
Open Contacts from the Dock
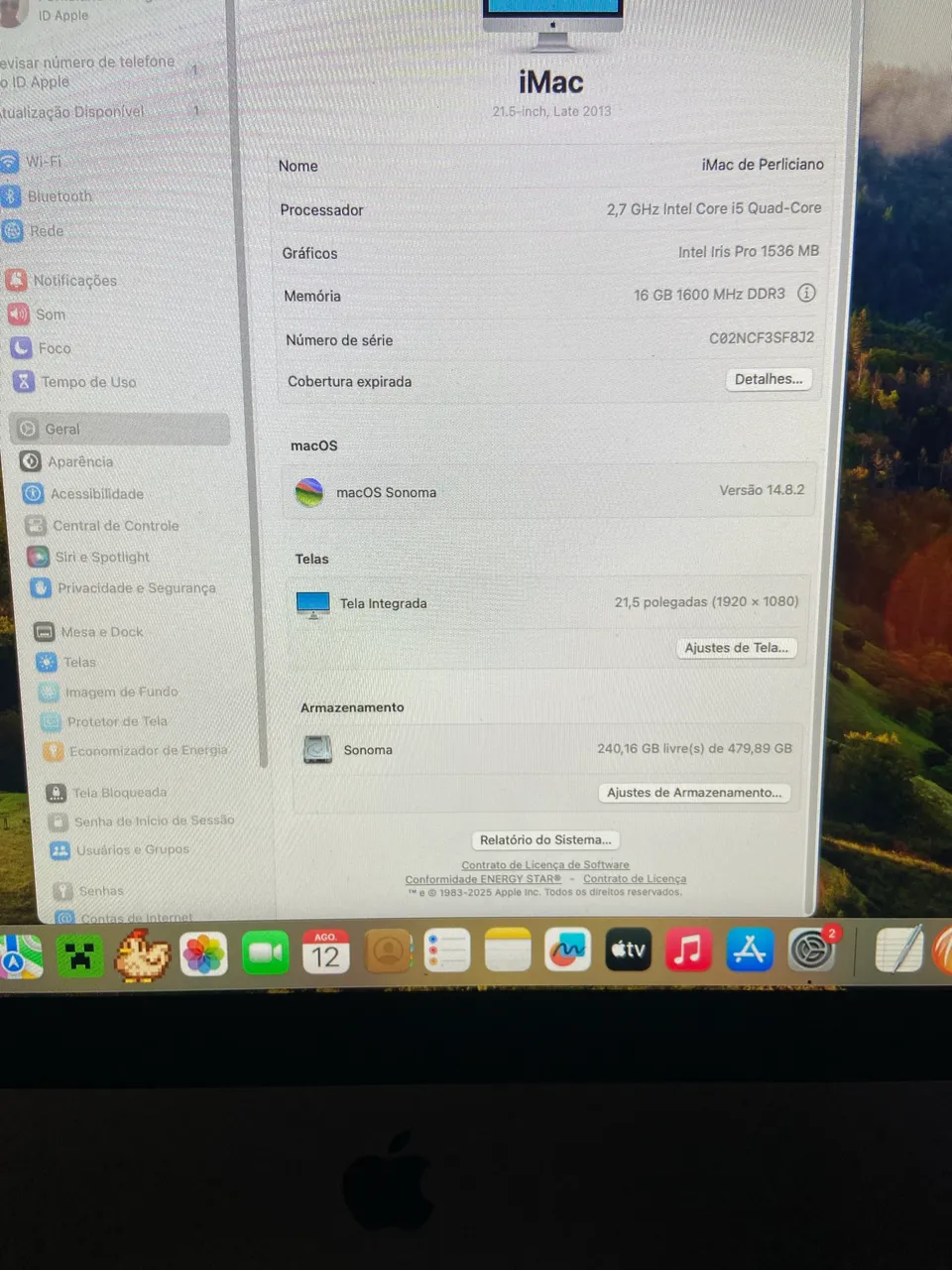tap(388, 952)
